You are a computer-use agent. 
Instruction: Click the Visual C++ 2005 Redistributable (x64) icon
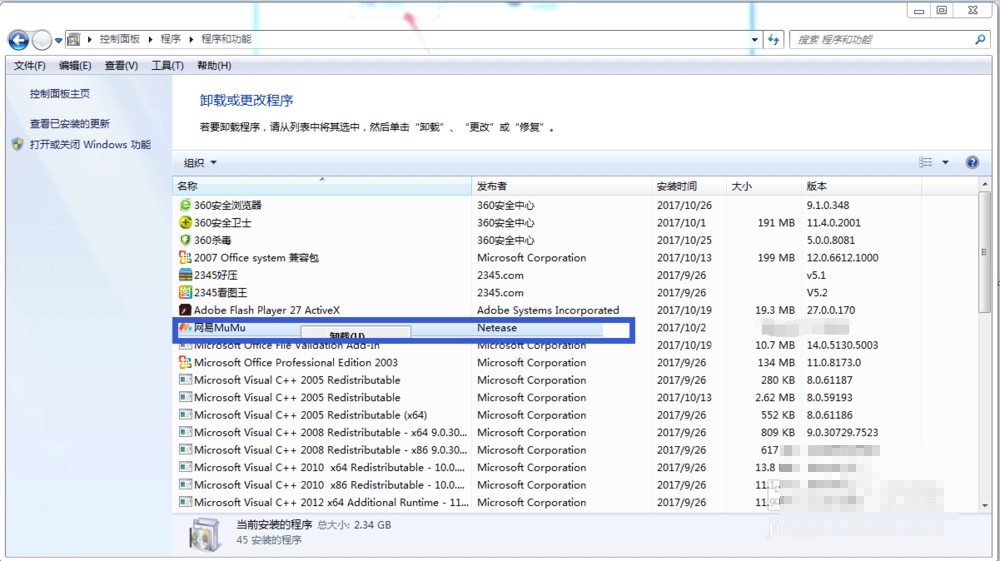click(x=185, y=415)
